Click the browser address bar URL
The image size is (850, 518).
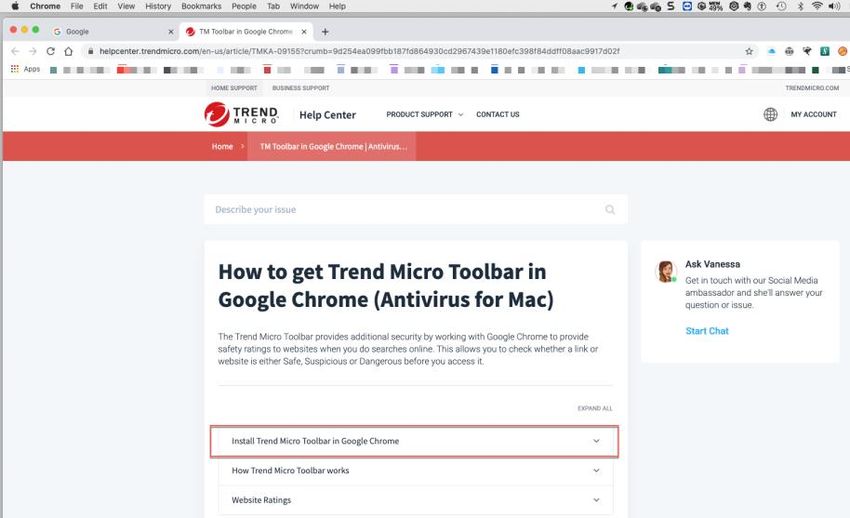tap(359, 51)
